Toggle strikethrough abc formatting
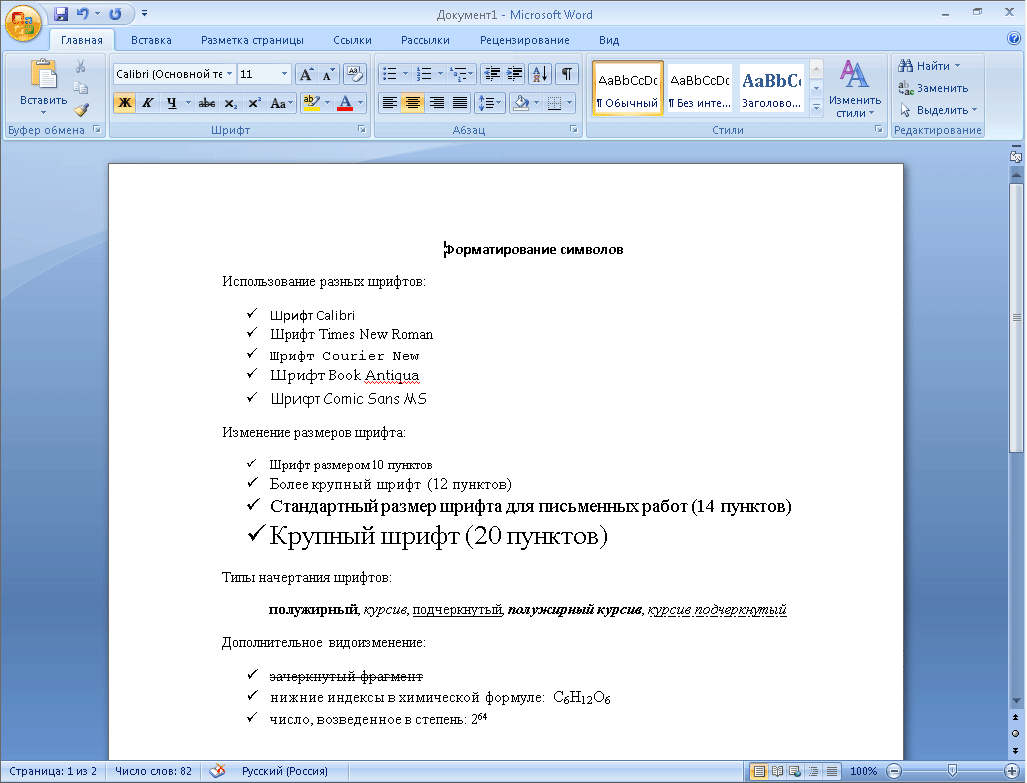Viewport: 1027px width, 783px height. click(207, 103)
